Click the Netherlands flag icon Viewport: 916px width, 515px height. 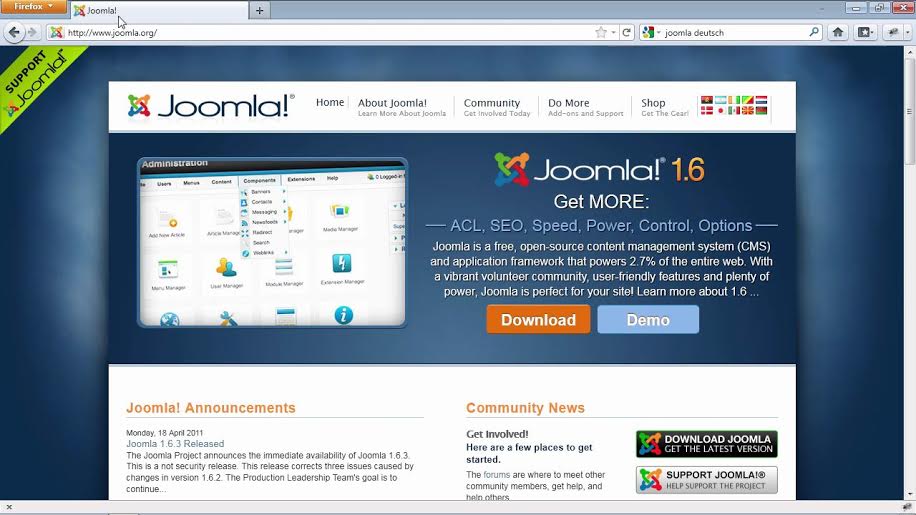(x=761, y=100)
